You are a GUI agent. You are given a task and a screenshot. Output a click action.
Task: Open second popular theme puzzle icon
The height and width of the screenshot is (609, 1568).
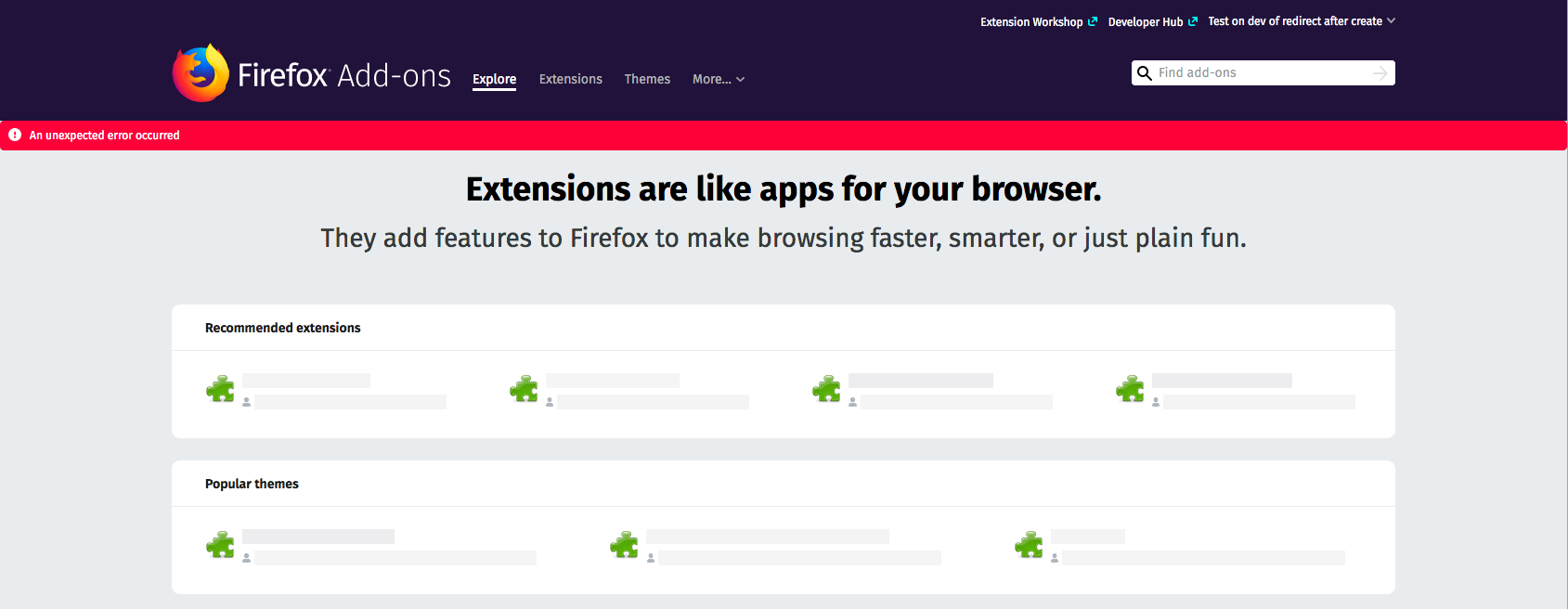(x=624, y=544)
